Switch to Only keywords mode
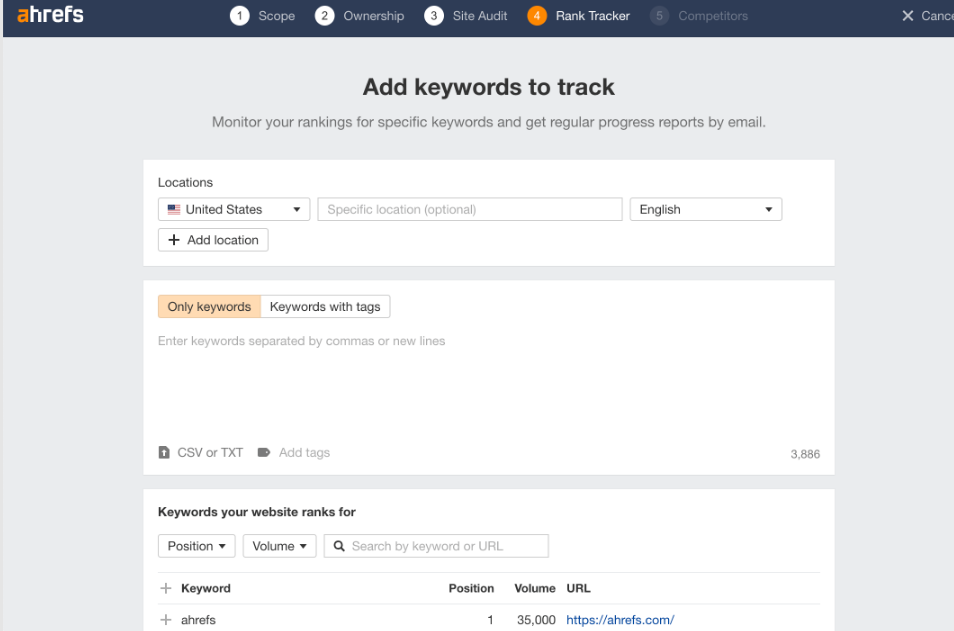Image resolution: width=954 pixels, height=631 pixels. tap(208, 306)
